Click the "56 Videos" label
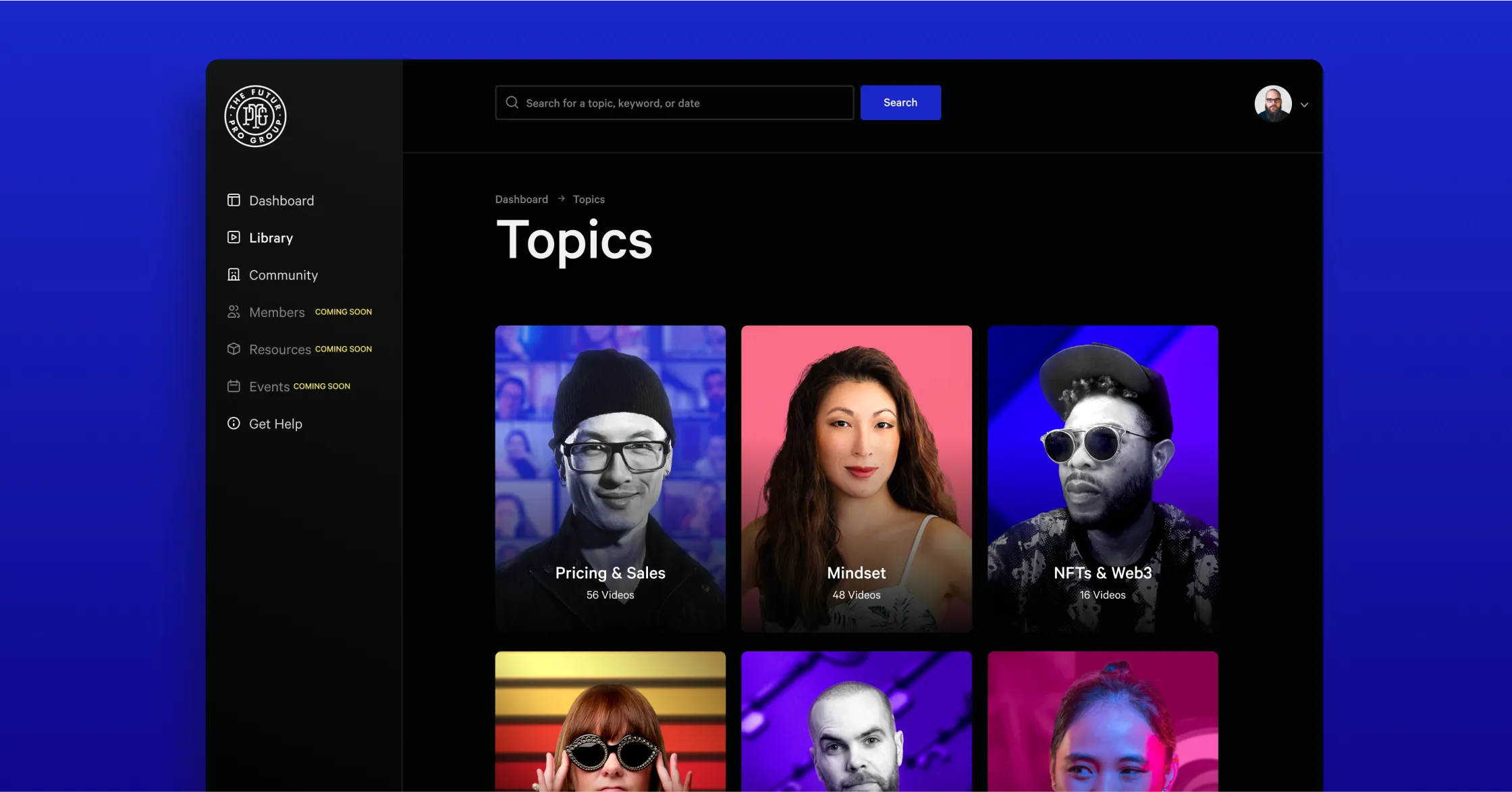Viewport: 1512px width, 792px height. [610, 595]
